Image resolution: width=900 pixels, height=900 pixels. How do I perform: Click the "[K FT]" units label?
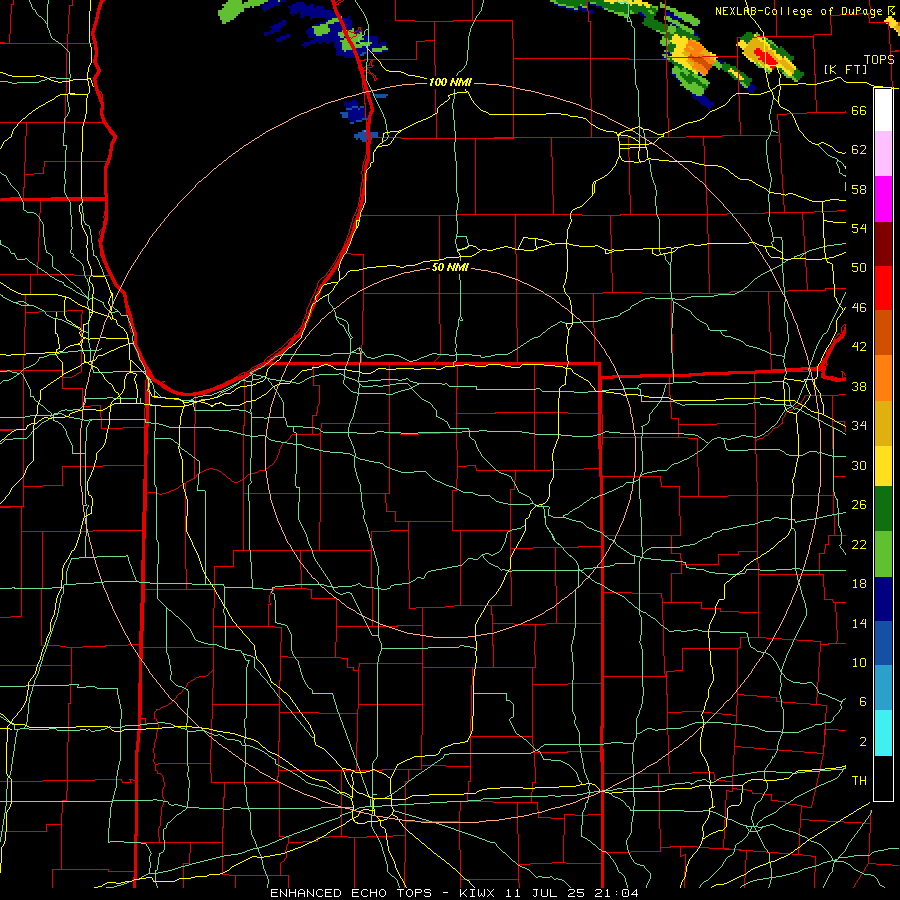(845, 69)
